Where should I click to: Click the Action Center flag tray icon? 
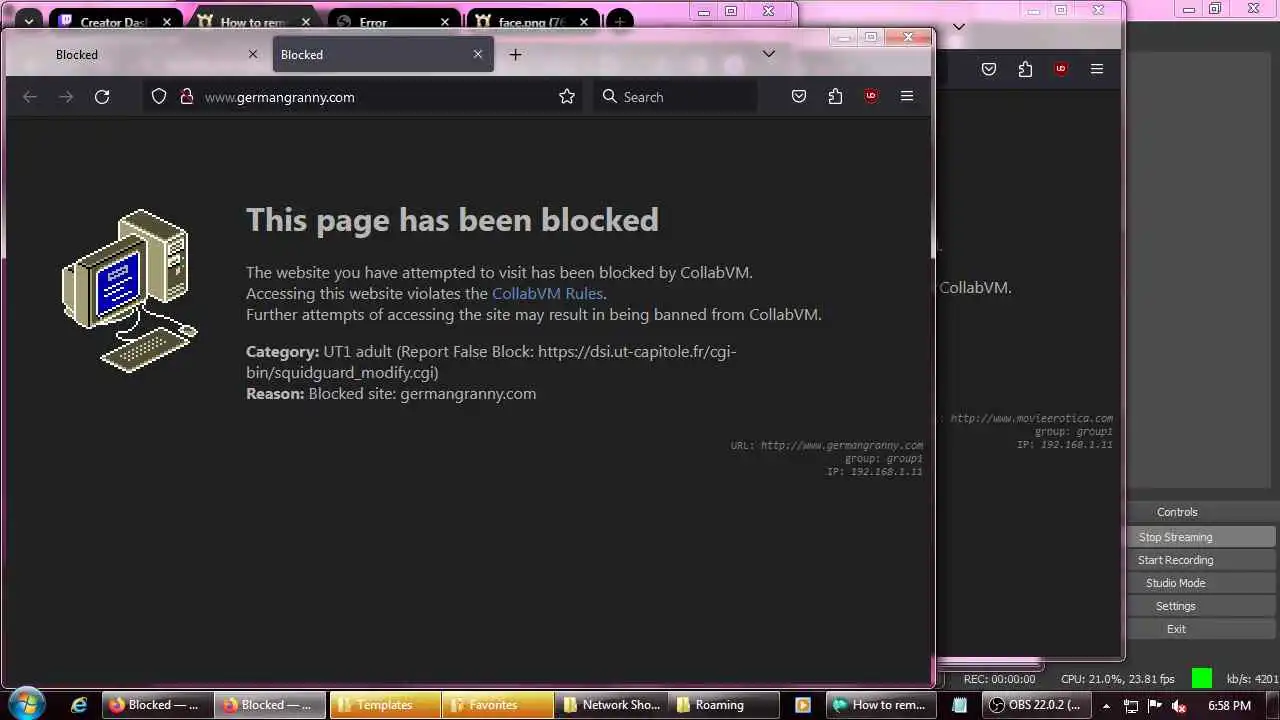1155,706
